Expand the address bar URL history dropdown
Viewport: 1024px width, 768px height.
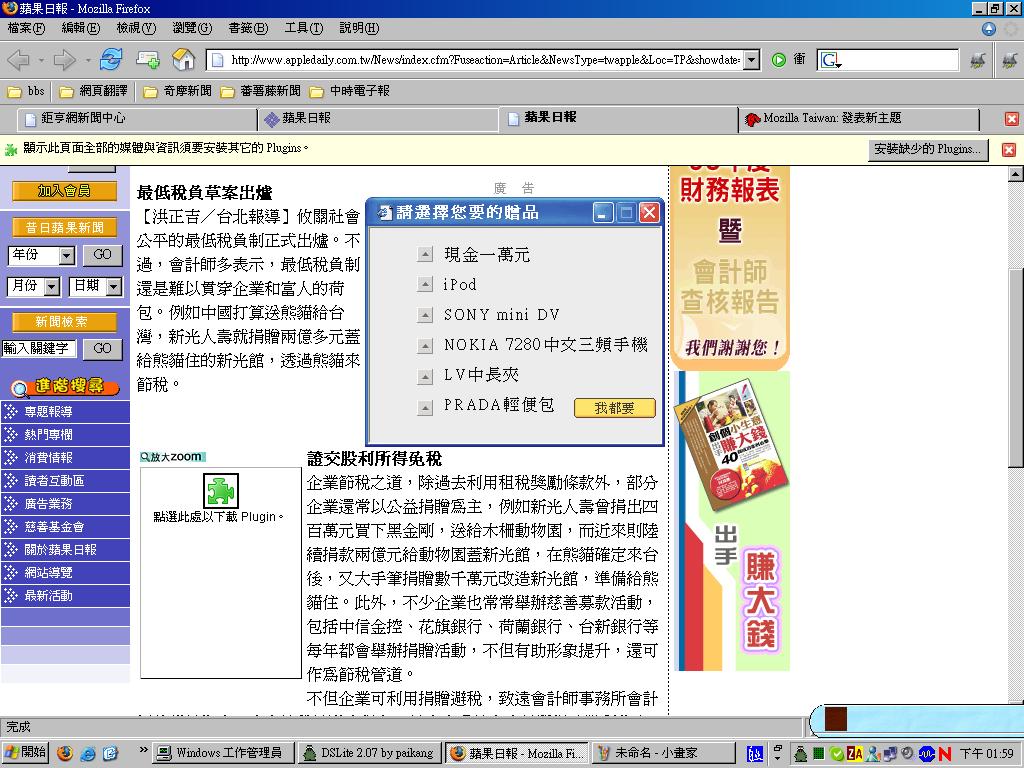pyautogui.click(x=752, y=60)
